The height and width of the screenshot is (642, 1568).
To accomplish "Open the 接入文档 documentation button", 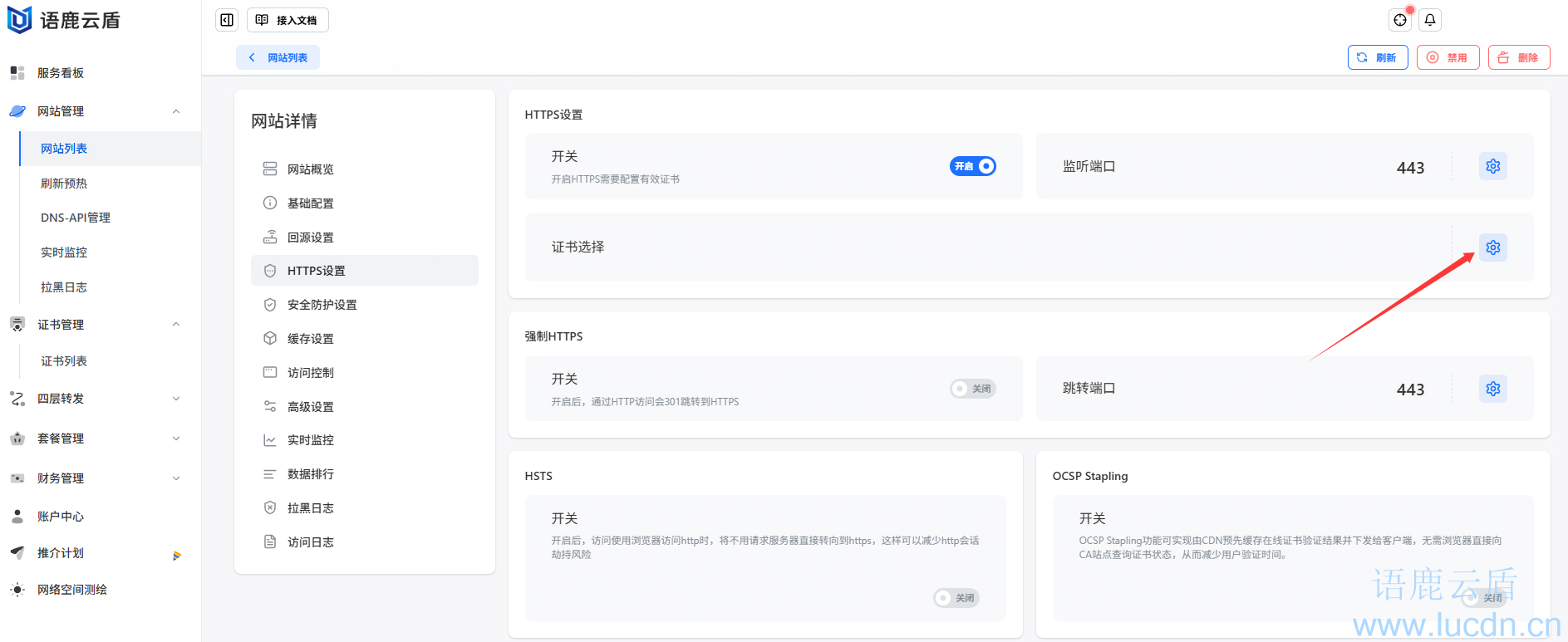I will click(288, 20).
